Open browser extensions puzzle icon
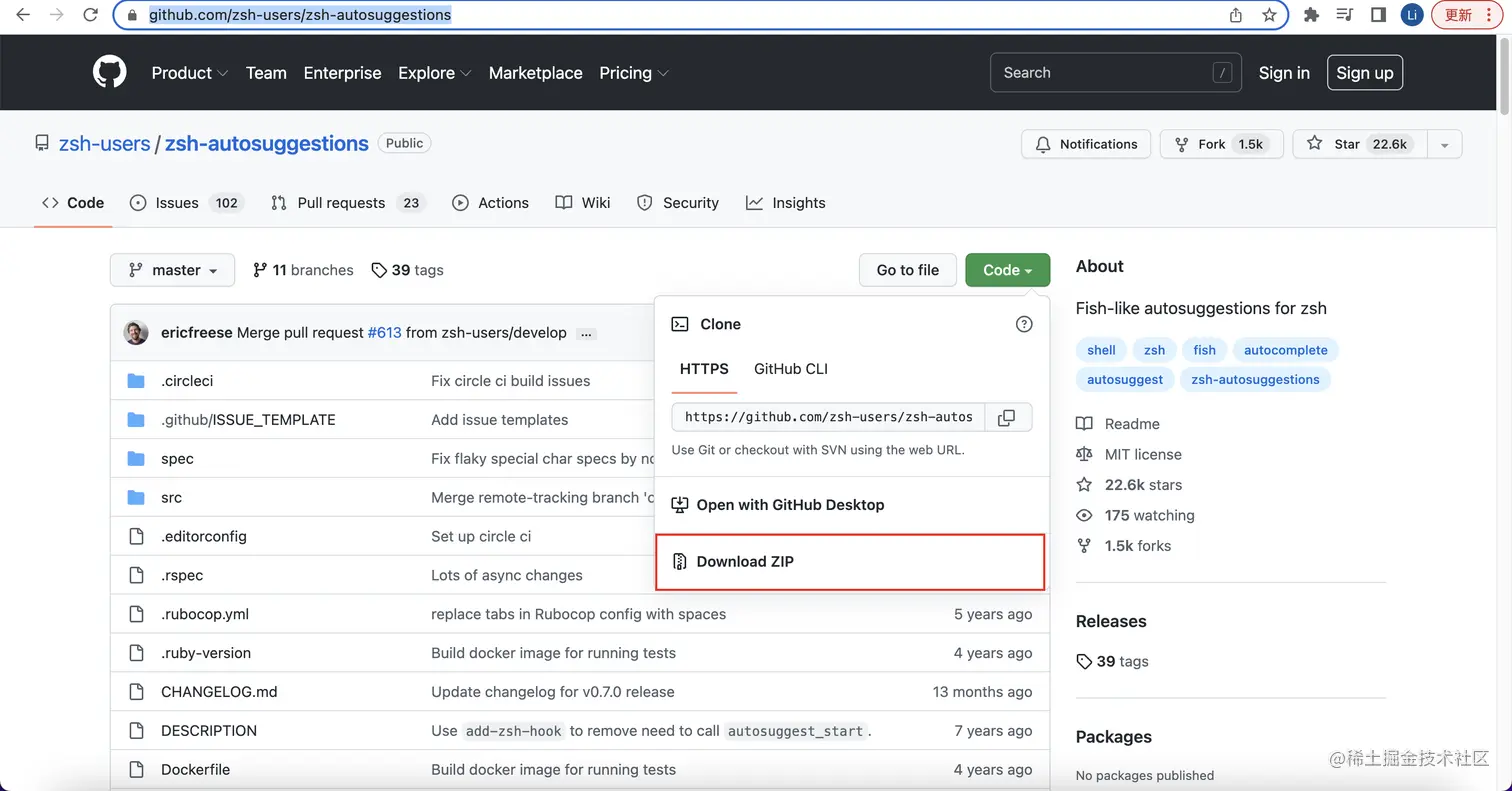 tap(1312, 15)
